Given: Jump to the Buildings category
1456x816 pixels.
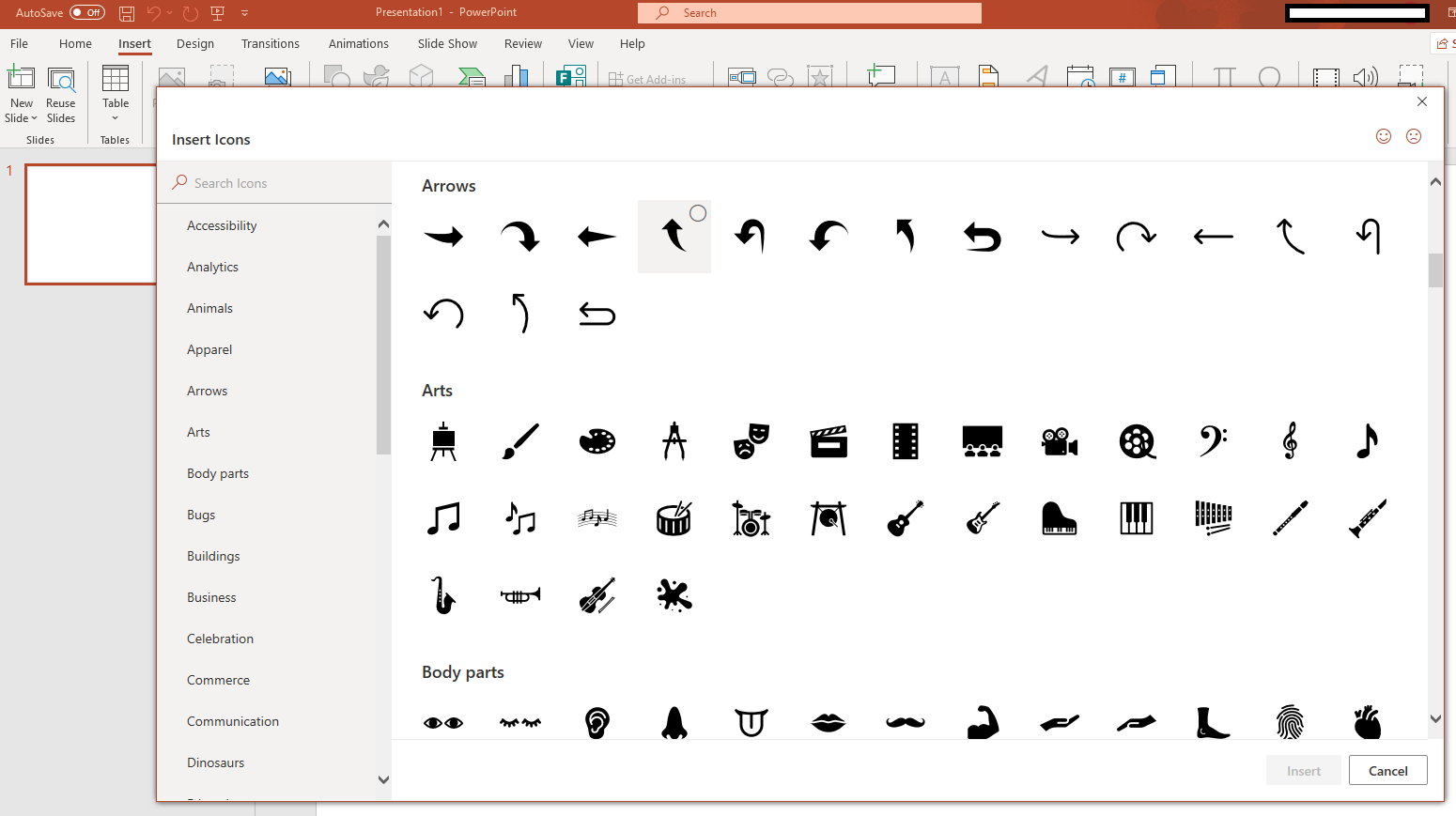Looking at the screenshot, I should coord(213,556).
